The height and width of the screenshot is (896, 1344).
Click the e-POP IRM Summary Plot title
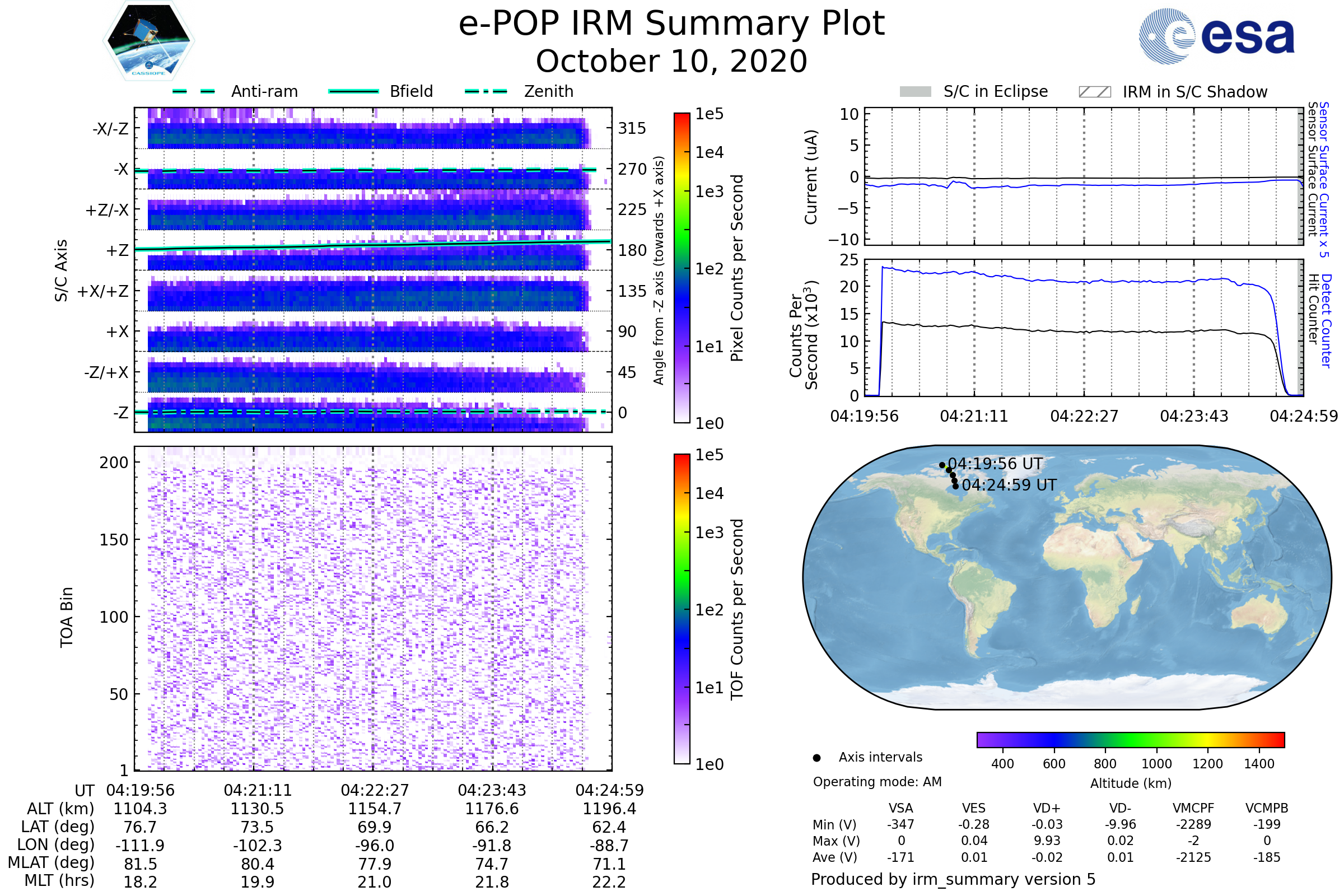(x=671, y=24)
